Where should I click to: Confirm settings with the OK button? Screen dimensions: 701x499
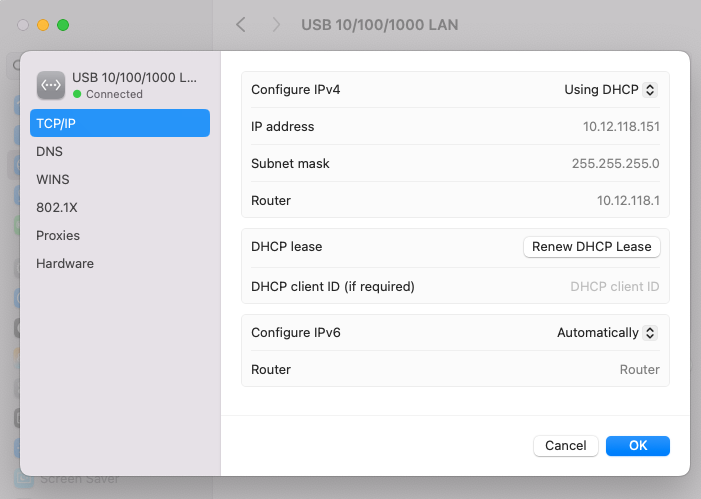tap(637, 446)
